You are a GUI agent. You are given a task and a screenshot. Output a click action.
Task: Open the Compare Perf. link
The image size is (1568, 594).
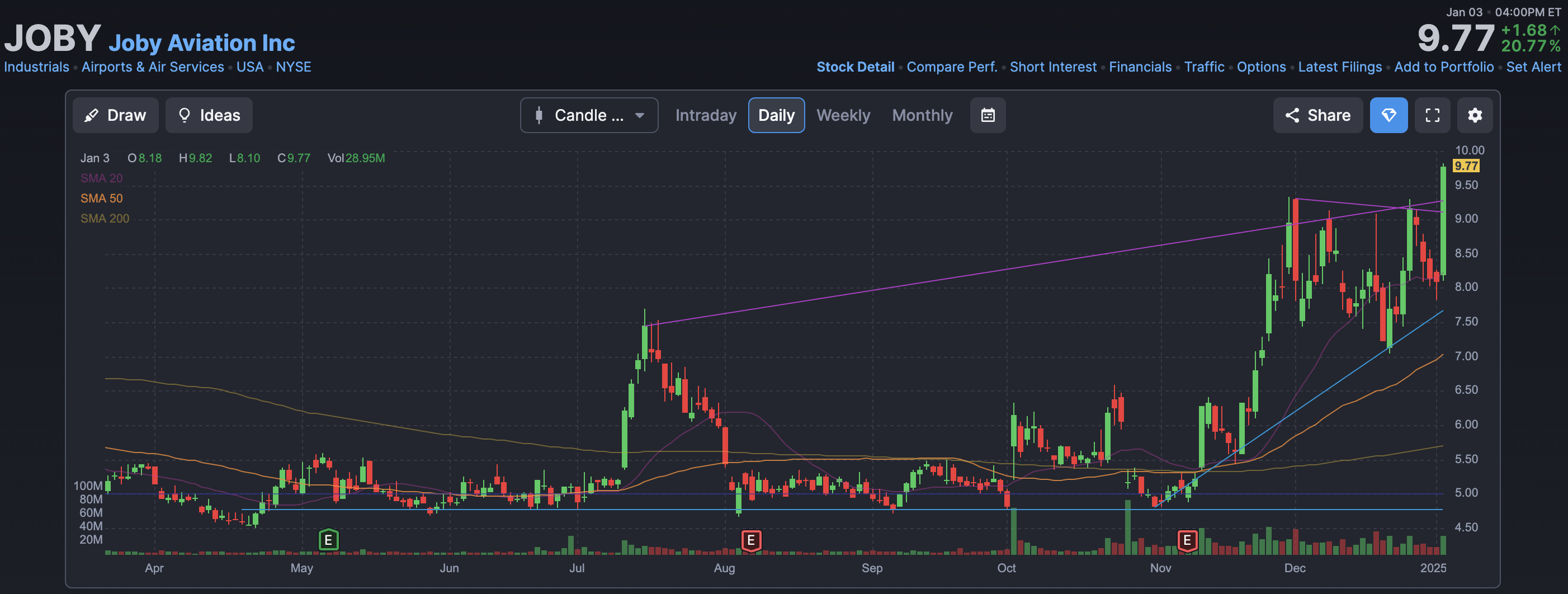[952, 67]
